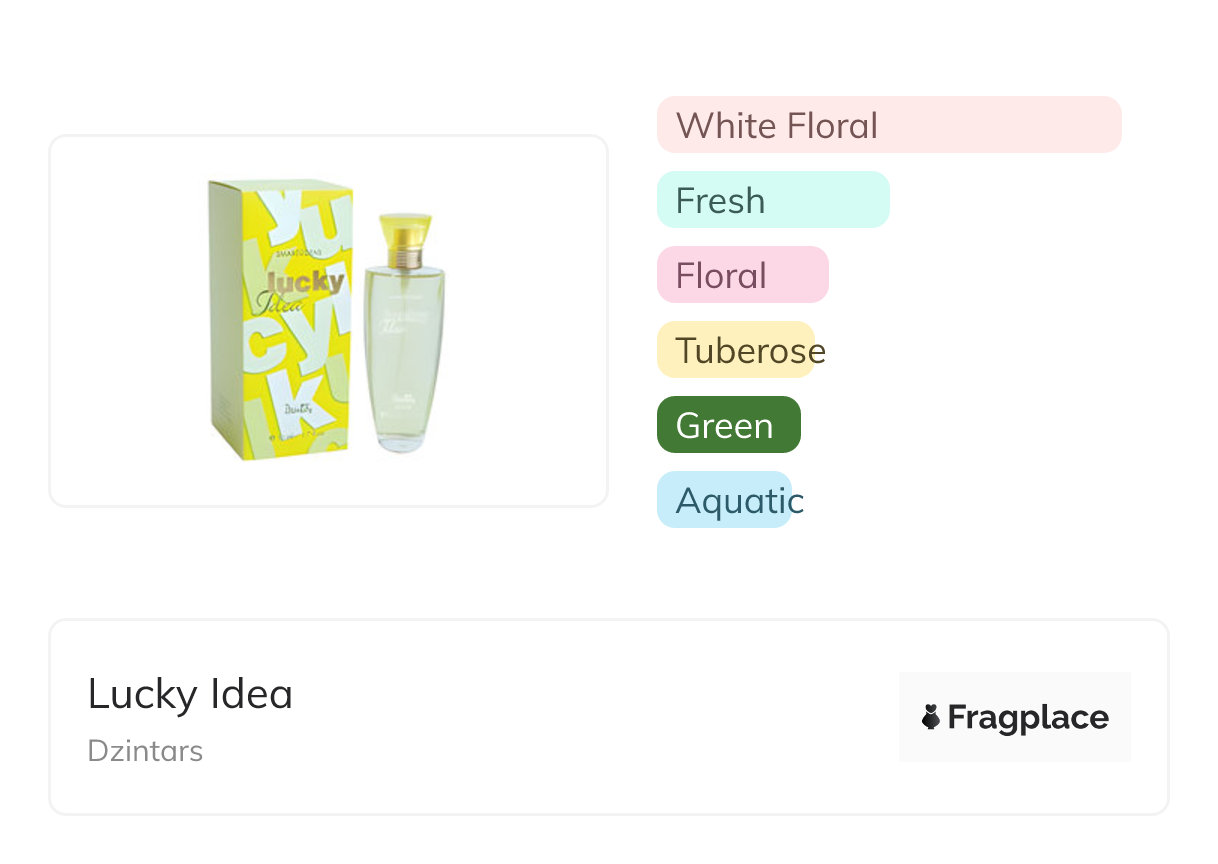
Task: Click the dark Green accord bar
Action: point(728,425)
